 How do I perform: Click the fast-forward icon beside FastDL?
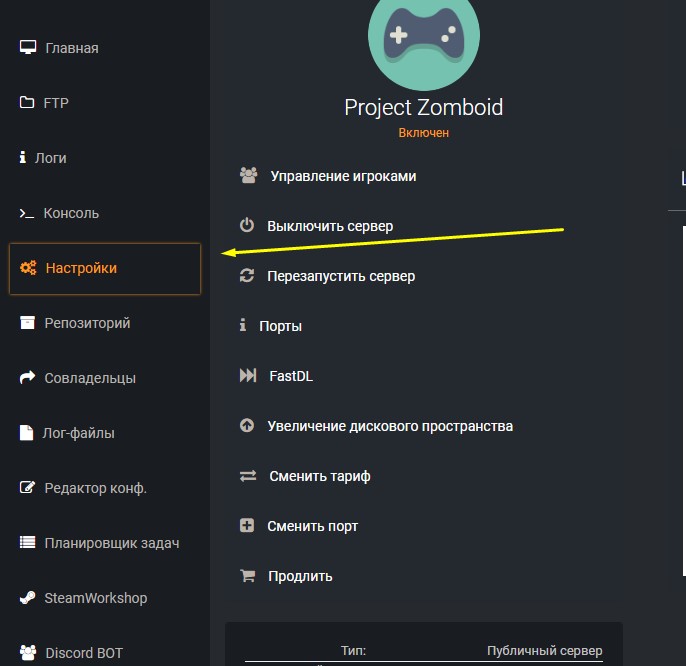248,376
